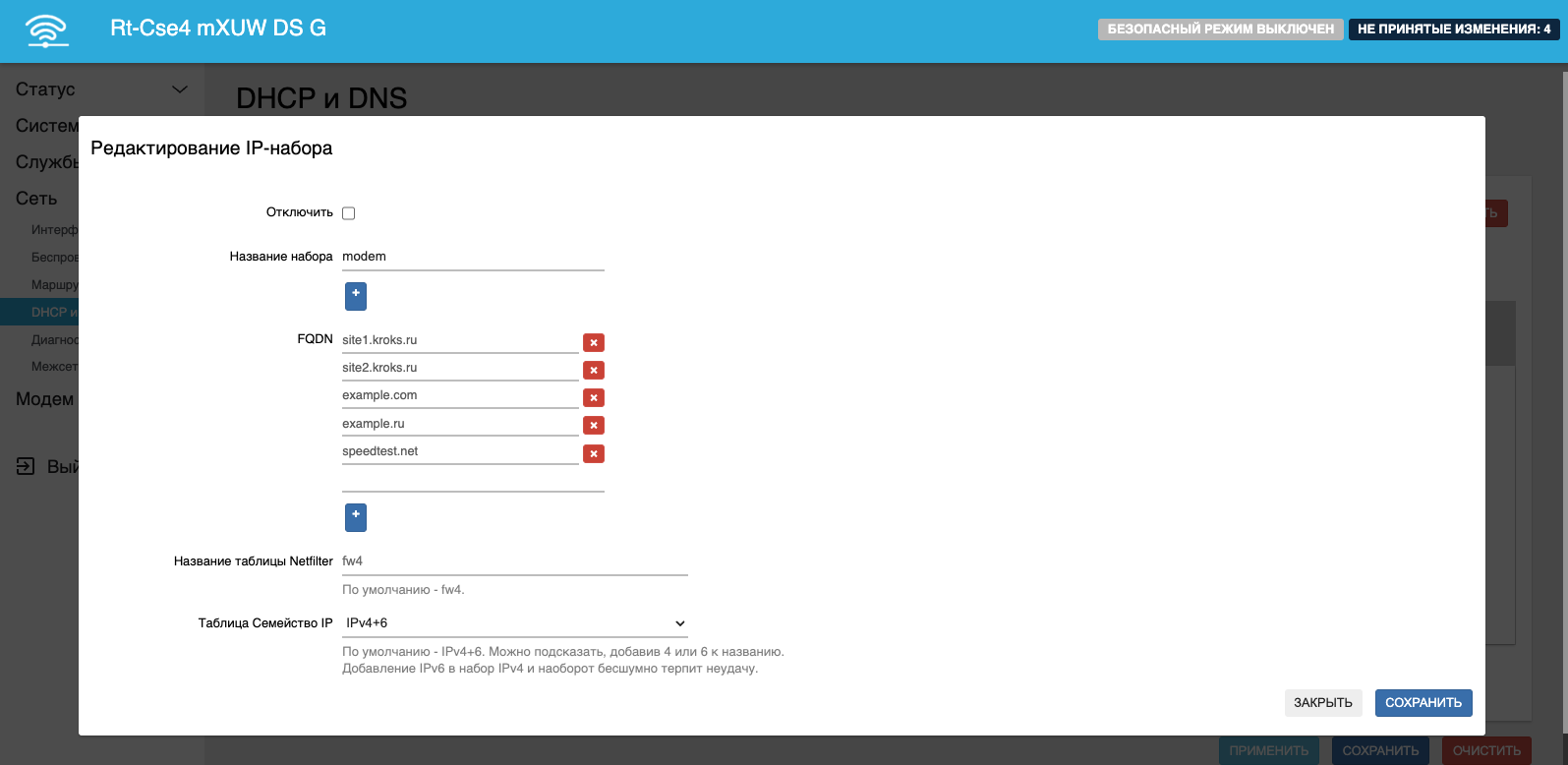The height and width of the screenshot is (765, 1568).
Task: Click the Название набора input field
Action: (472, 257)
